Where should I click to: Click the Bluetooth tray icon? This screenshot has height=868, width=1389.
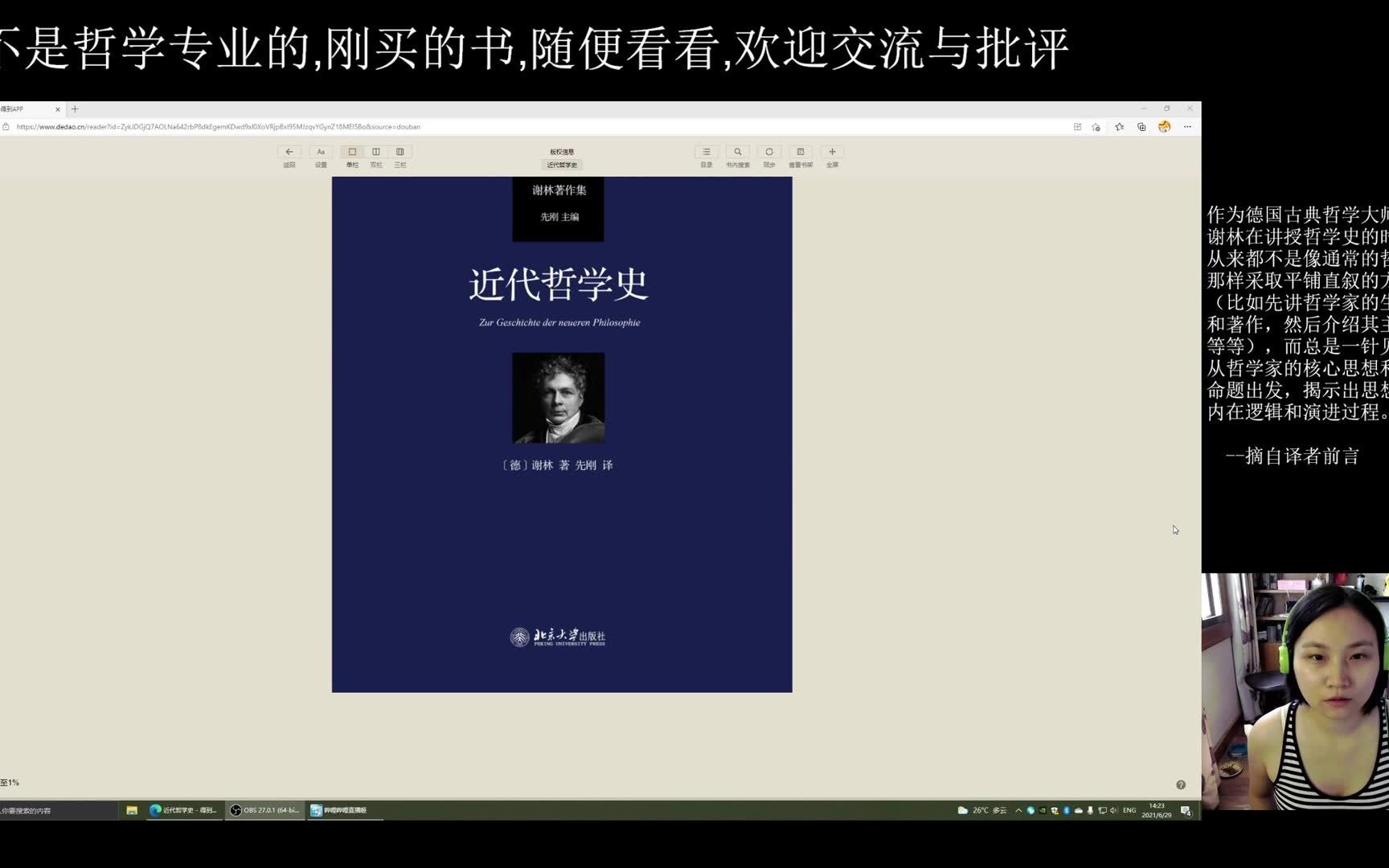pos(1067,810)
